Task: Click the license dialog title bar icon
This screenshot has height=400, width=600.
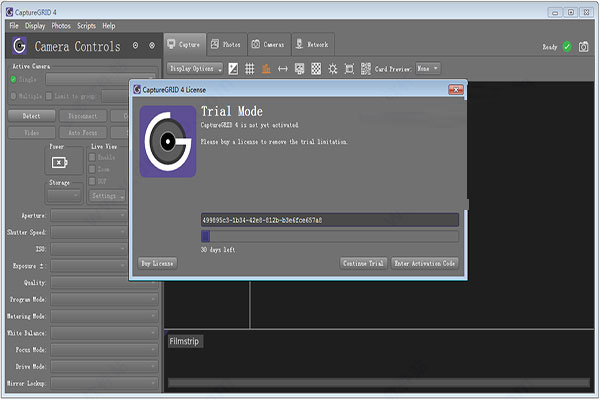Action: [137, 90]
